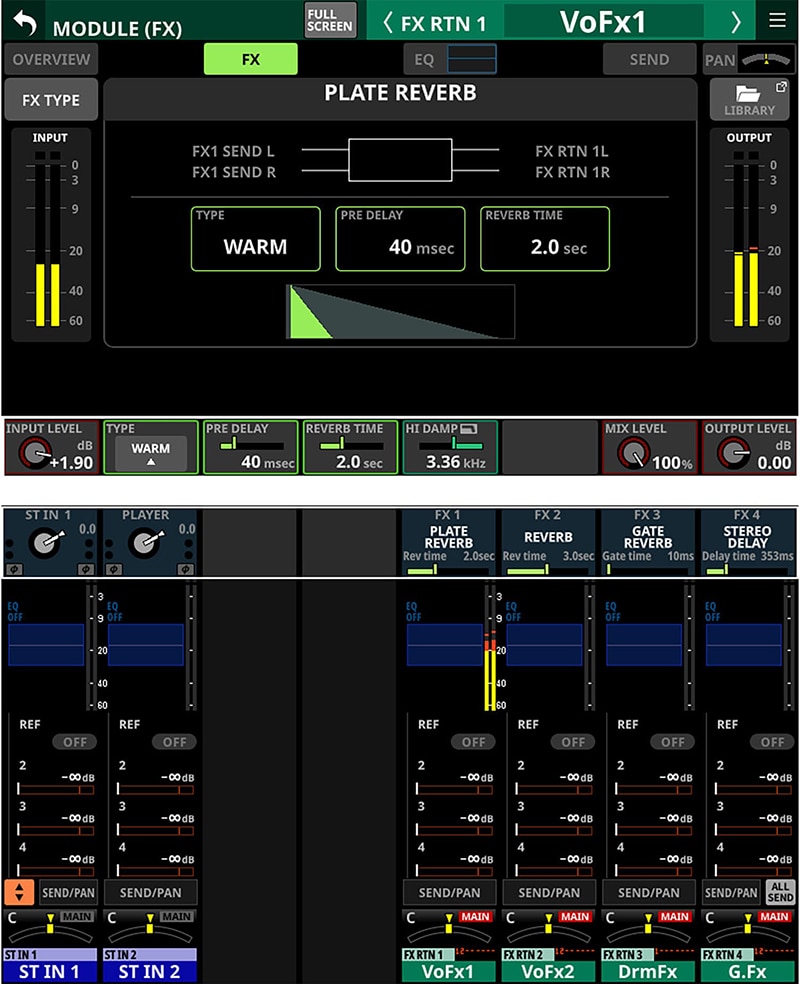The height and width of the screenshot is (984, 800).
Task: Toggle REF OFF on VoFx1 channel
Action: [x=473, y=742]
